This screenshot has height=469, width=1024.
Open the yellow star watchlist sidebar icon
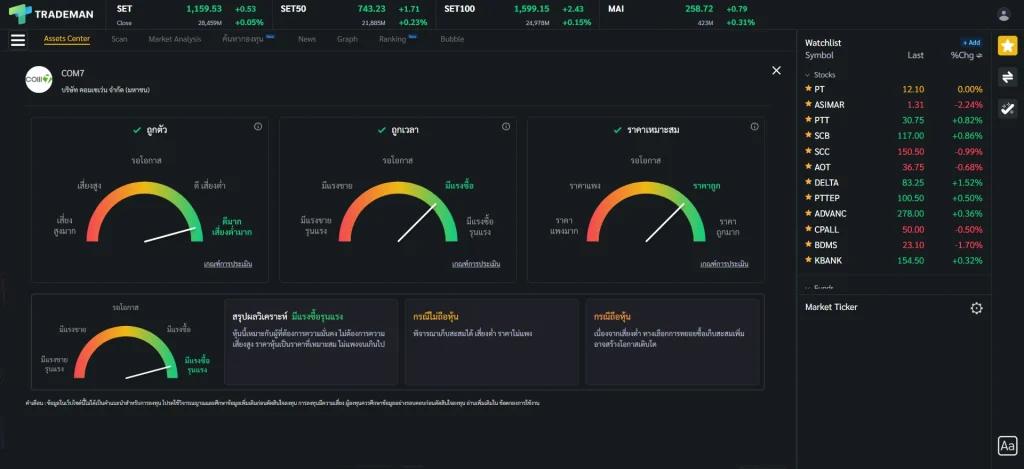(1007, 46)
